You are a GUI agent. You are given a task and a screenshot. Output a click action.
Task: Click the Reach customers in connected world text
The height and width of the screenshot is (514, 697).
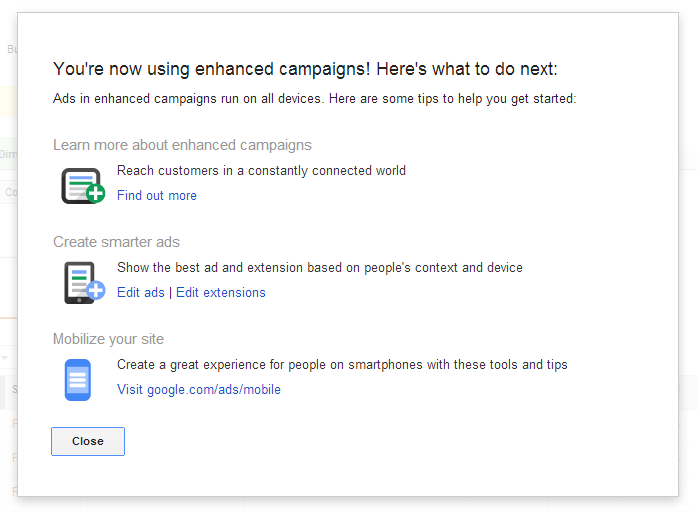261,171
